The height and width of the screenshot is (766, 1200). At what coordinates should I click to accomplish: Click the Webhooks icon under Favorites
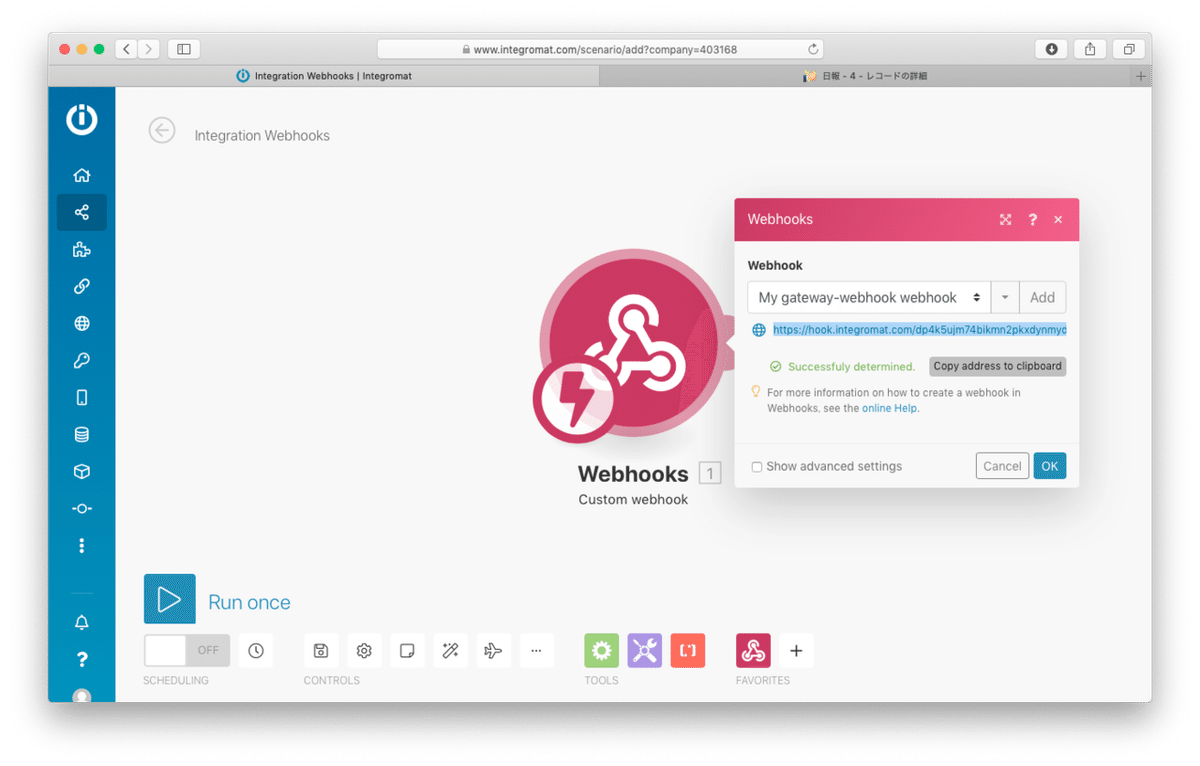coord(753,650)
